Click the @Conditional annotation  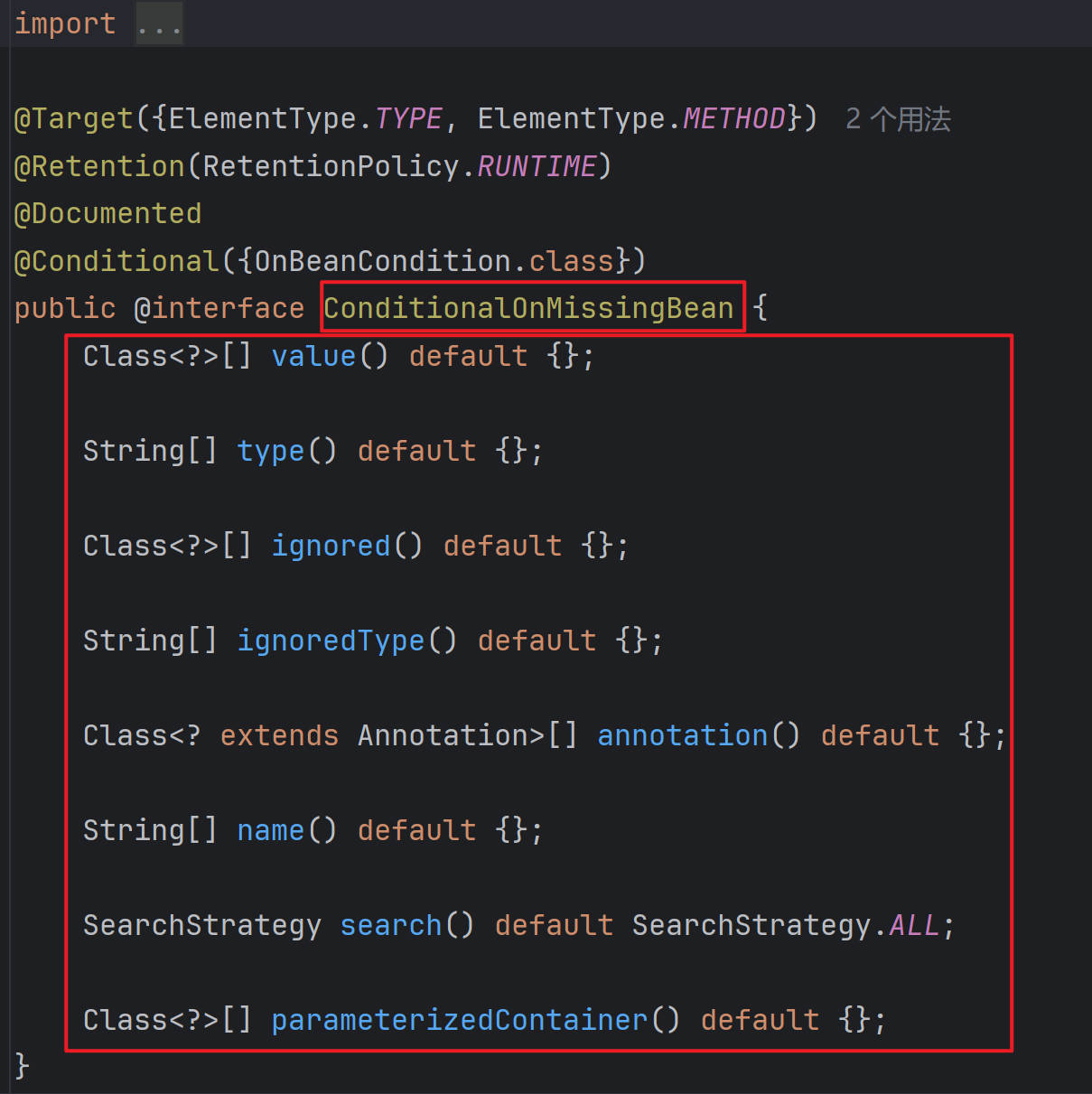pos(117,261)
